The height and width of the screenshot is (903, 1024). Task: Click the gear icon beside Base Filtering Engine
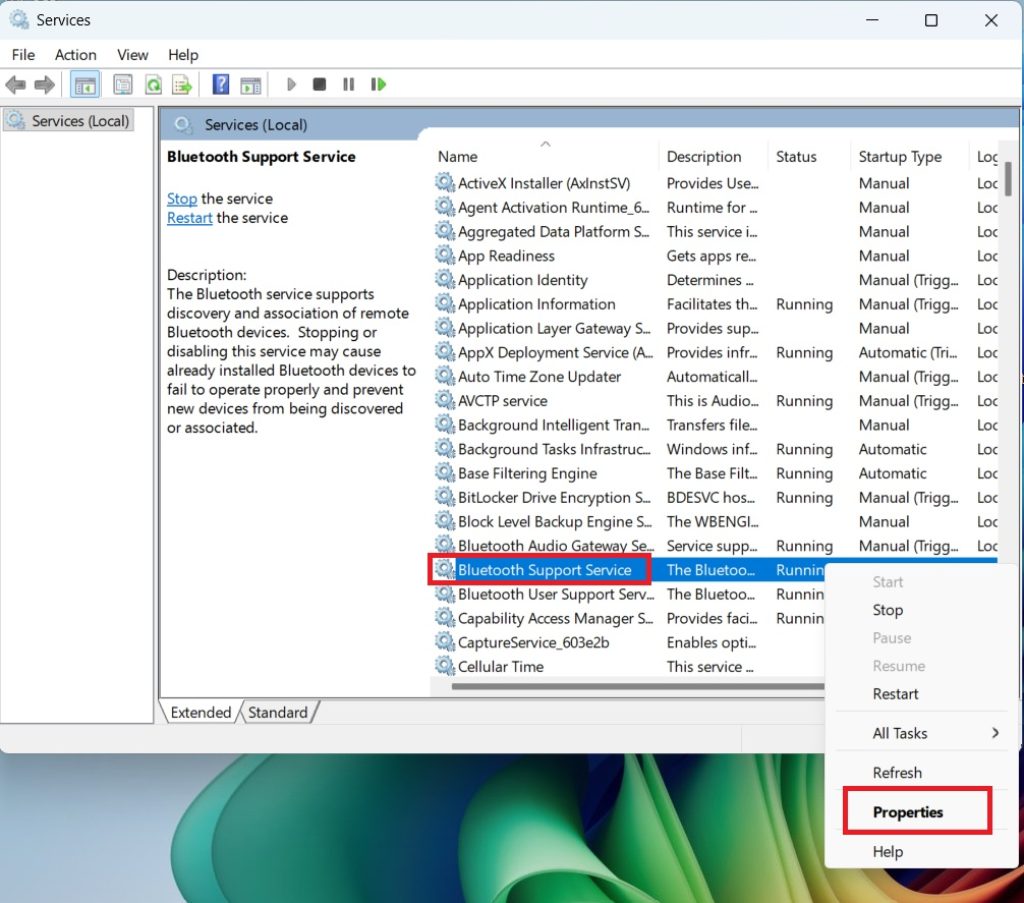[445, 472]
